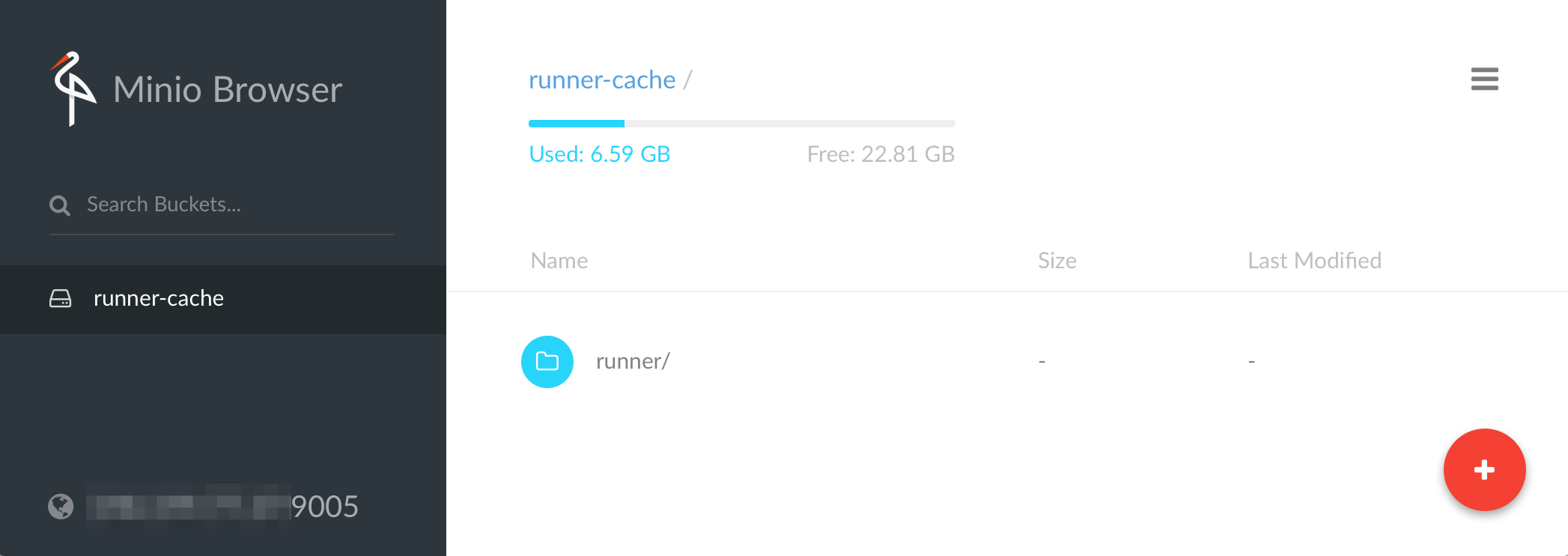Image resolution: width=1568 pixels, height=556 pixels.
Task: Click the Minio Browser title text
Action: [227, 89]
